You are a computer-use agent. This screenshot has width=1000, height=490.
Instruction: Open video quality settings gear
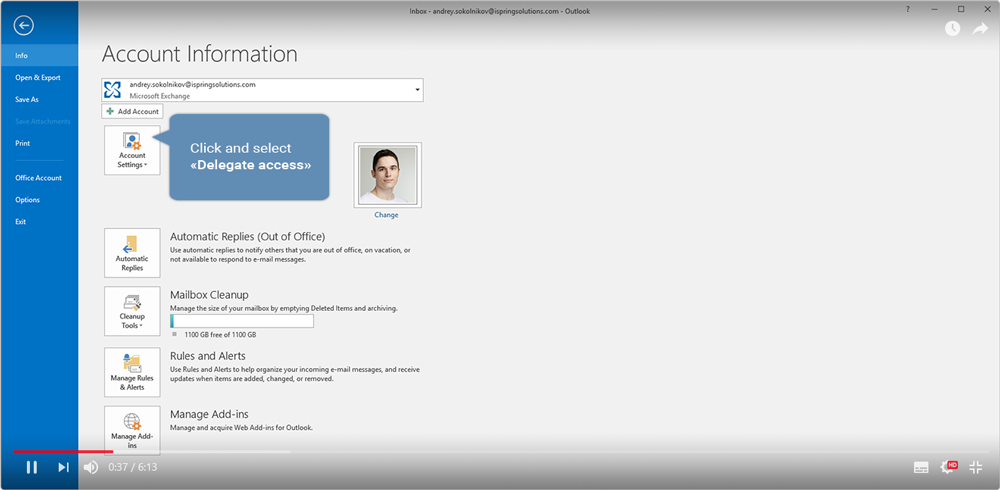(949, 467)
